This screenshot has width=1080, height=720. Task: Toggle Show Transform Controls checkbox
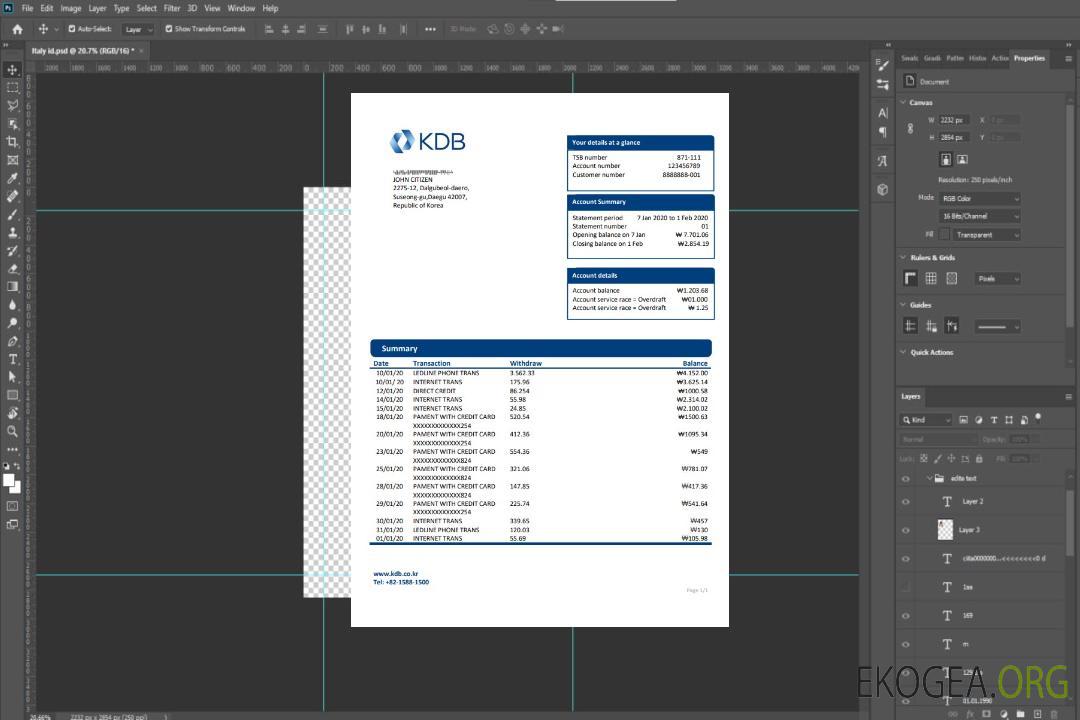[169, 29]
